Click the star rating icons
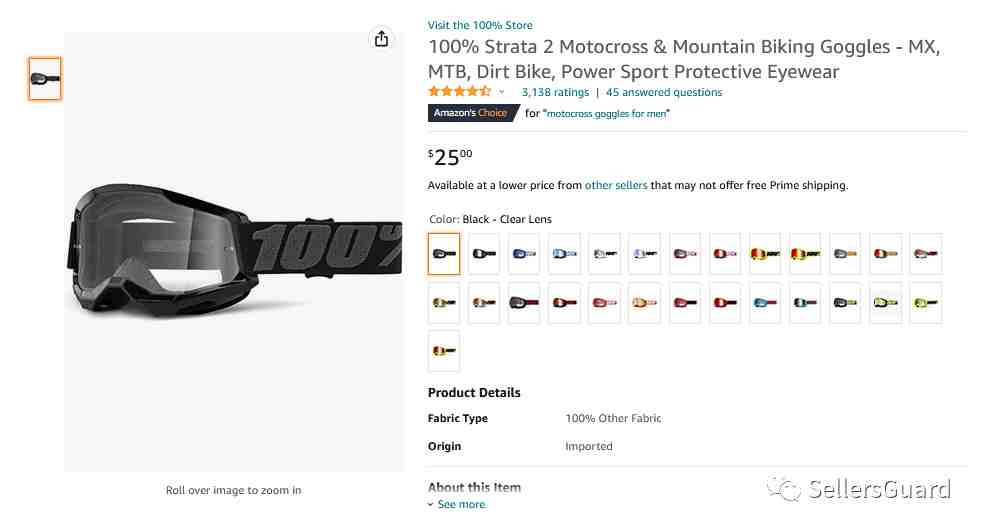The image size is (983, 529). 460,92
